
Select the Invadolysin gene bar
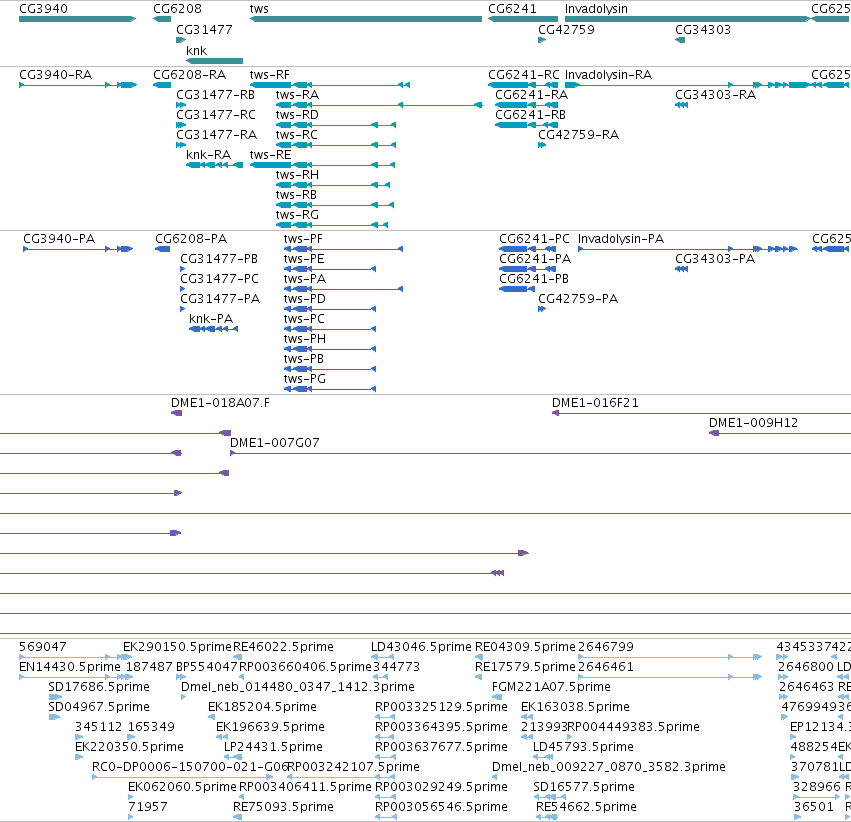coord(688,19)
